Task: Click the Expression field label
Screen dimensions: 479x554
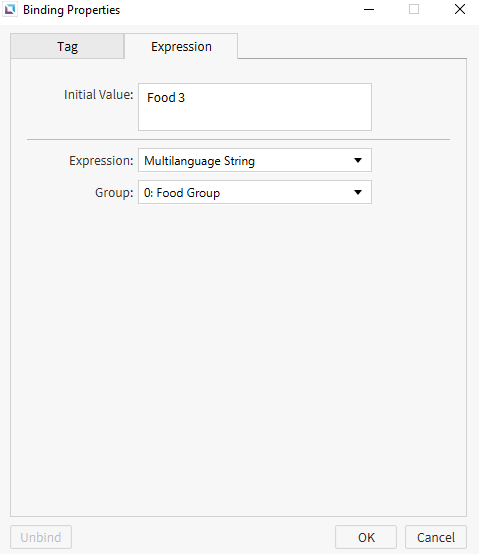Action: 101,161
